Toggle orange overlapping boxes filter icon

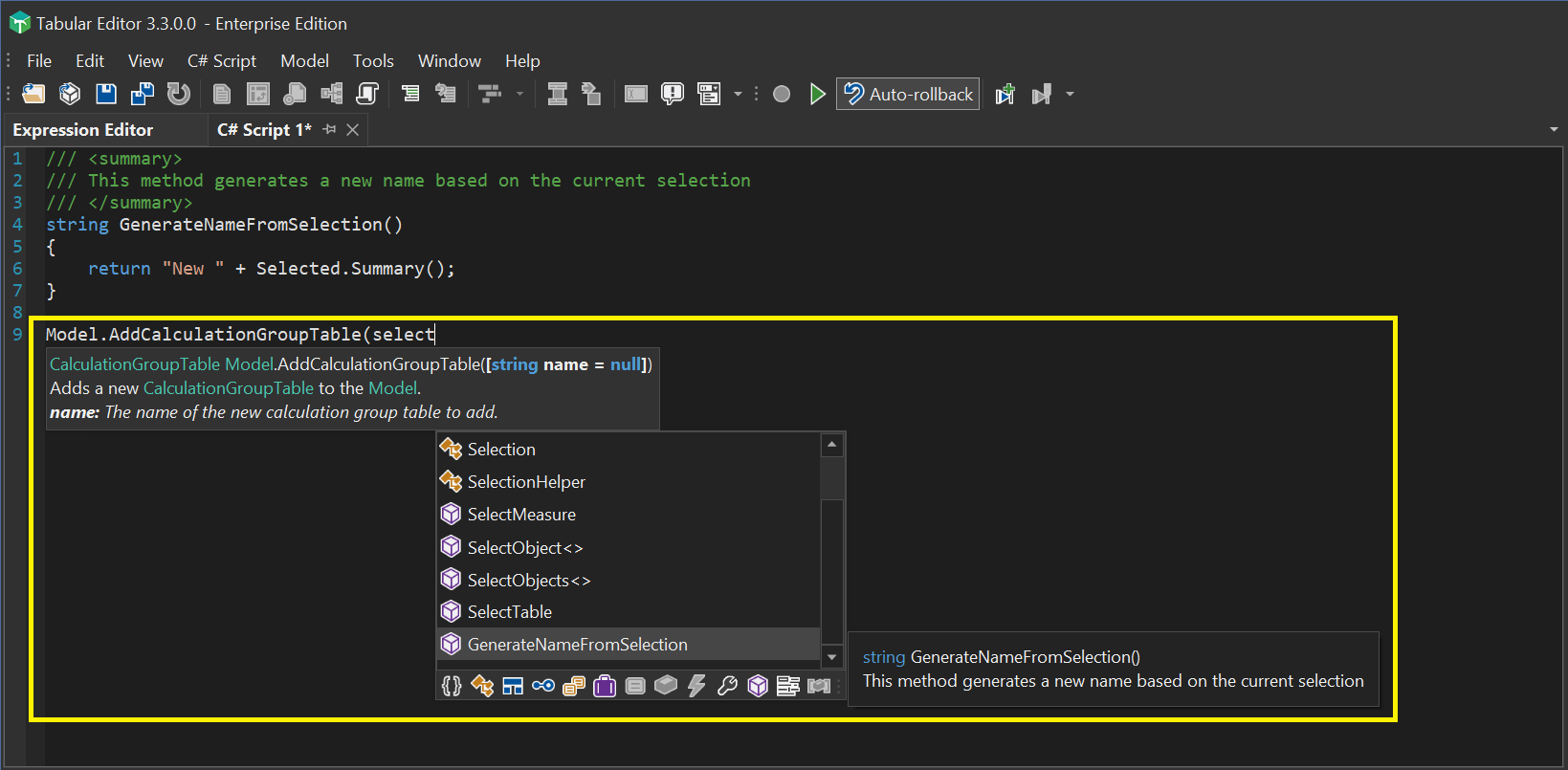(574, 686)
